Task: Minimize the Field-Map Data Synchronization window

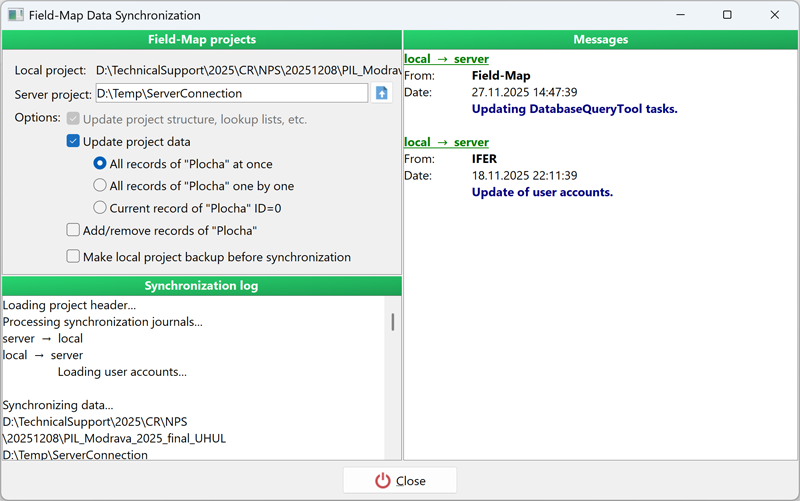Action: [x=680, y=15]
